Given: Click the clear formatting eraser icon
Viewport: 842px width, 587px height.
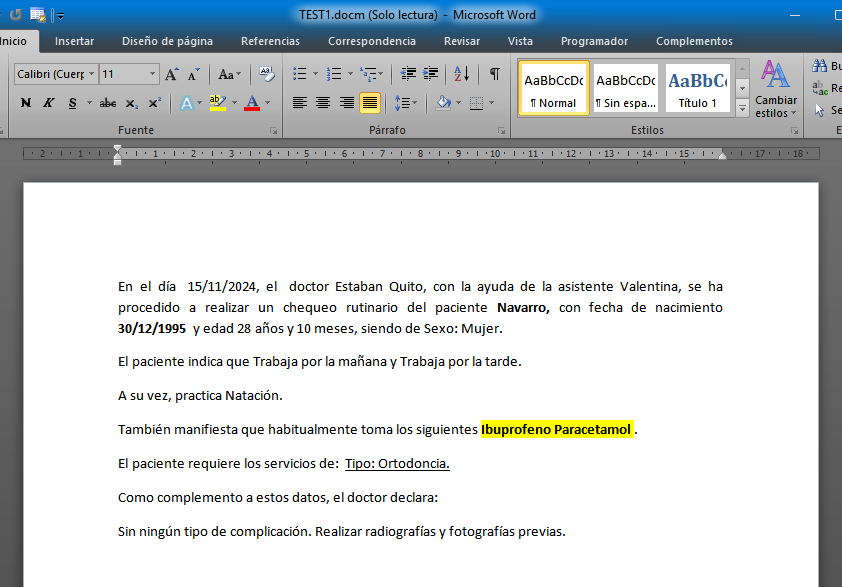Looking at the screenshot, I should point(266,74).
